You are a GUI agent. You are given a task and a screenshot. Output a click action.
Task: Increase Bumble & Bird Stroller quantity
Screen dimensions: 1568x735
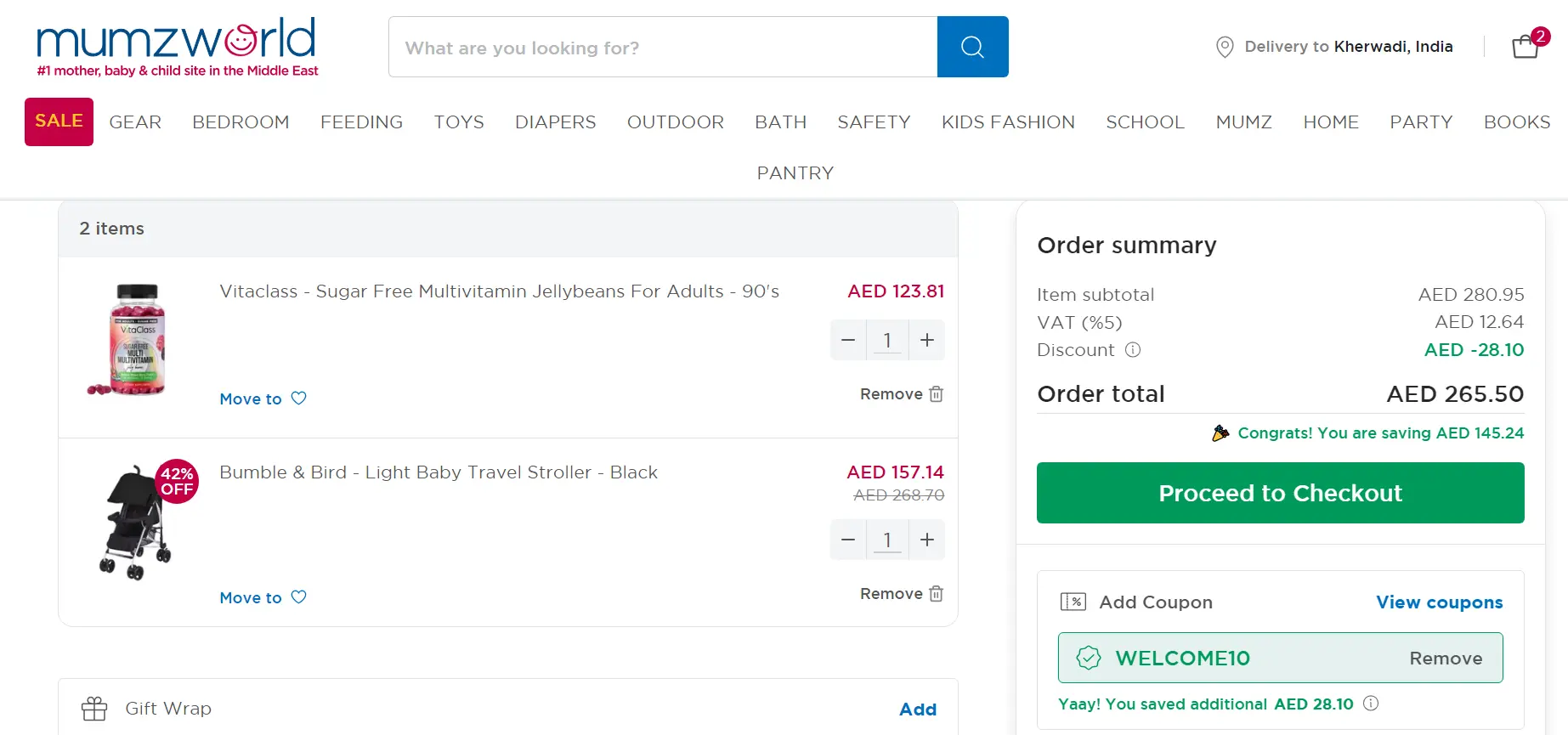coord(927,540)
